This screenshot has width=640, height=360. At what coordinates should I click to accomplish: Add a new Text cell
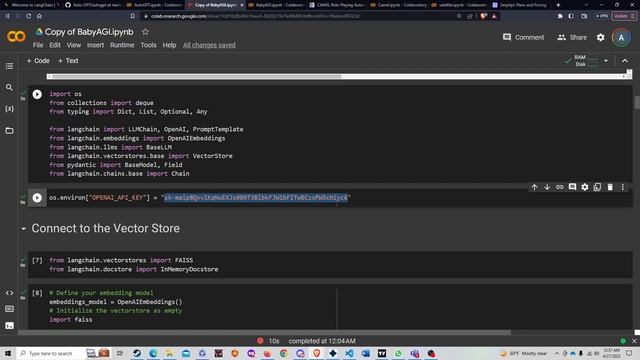[x=68, y=61]
